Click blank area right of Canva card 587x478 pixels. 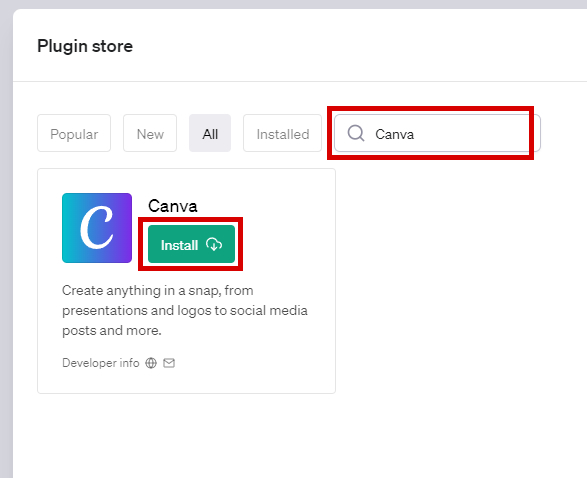[460, 281]
